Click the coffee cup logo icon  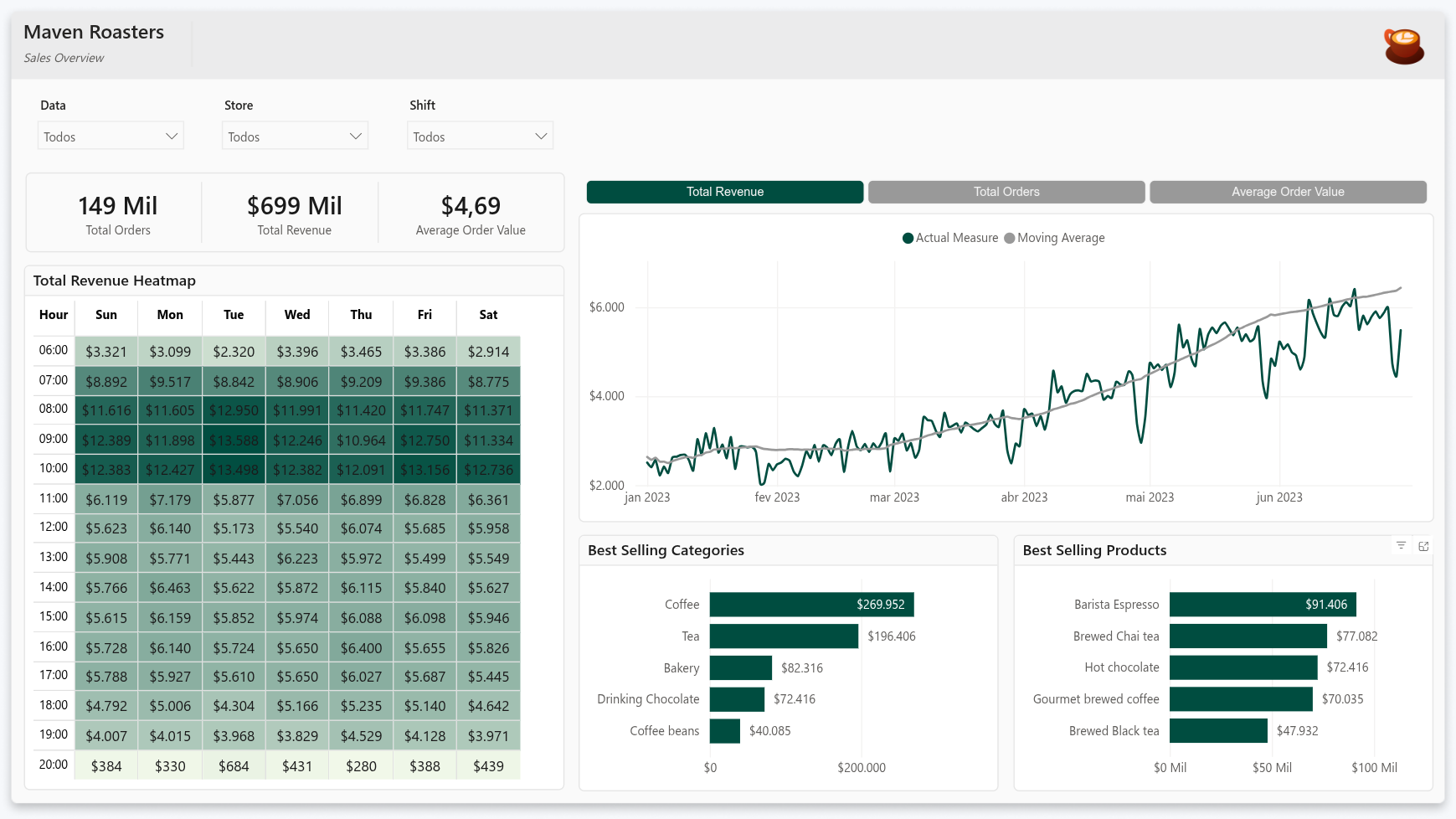coord(1404,46)
